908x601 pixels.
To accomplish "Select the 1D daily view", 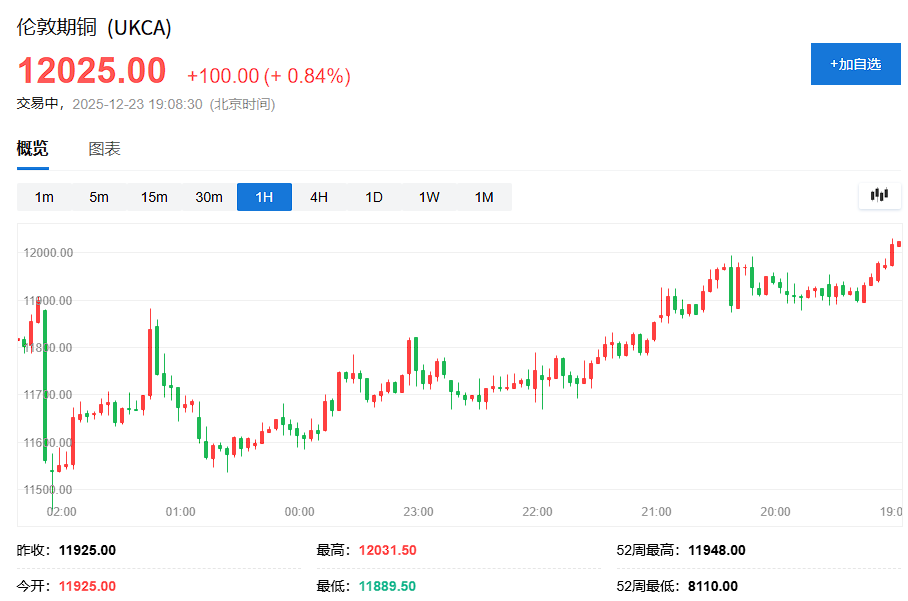I will (x=373, y=197).
